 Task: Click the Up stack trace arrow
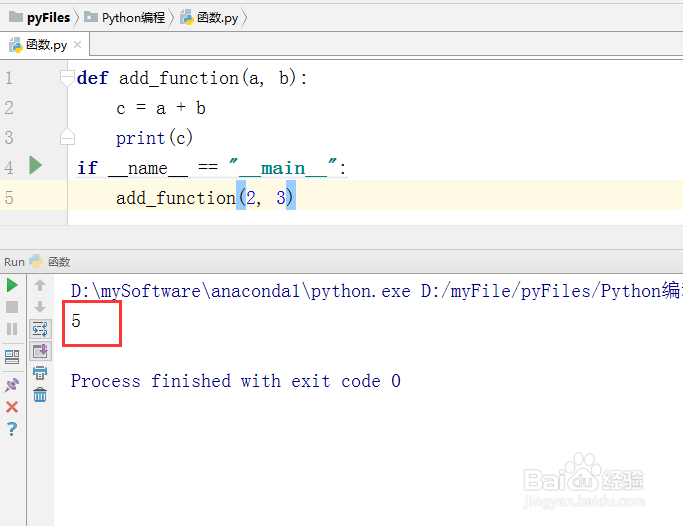pos(40,285)
